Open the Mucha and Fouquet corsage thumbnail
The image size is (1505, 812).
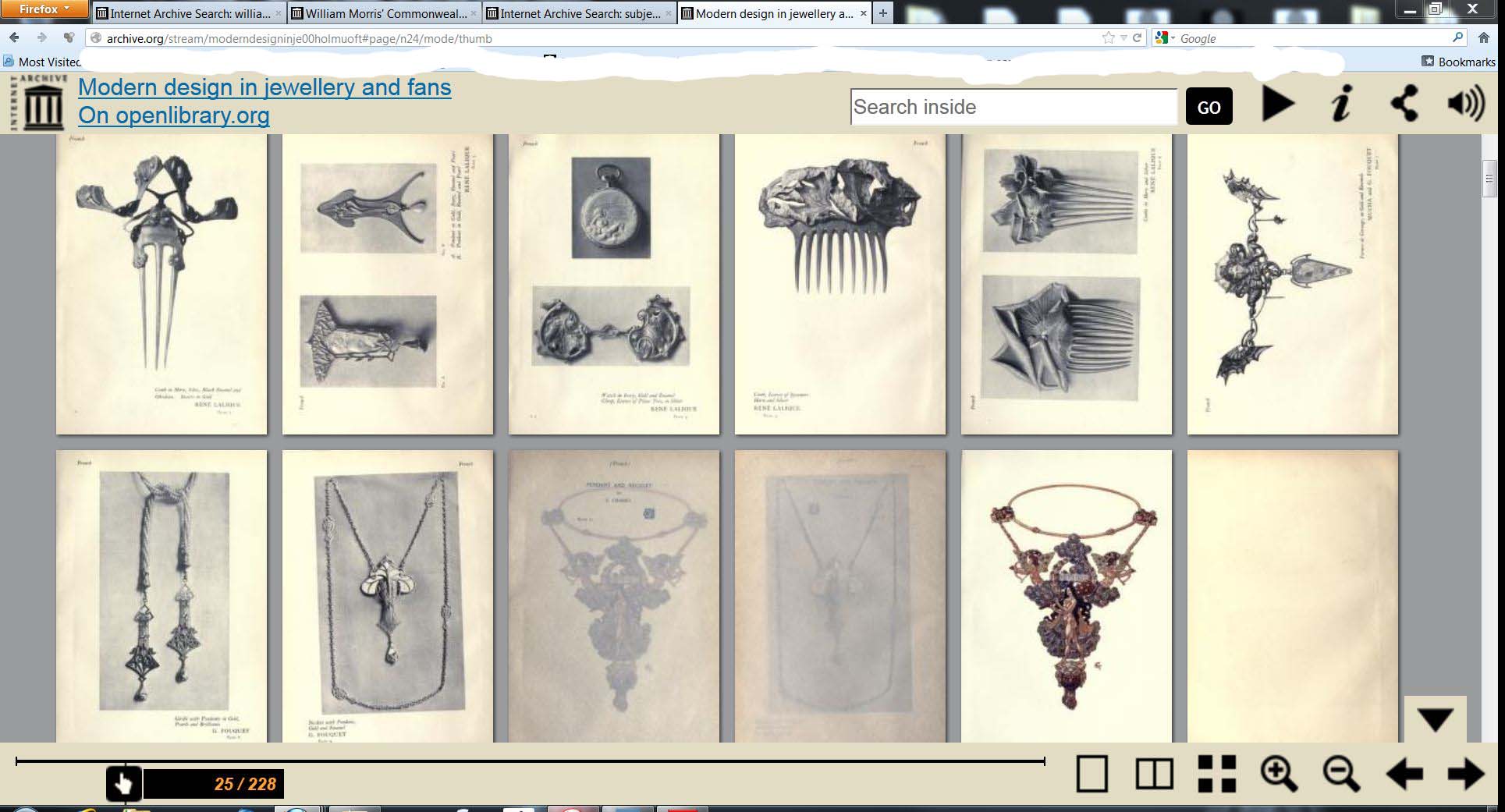[x=1293, y=284]
